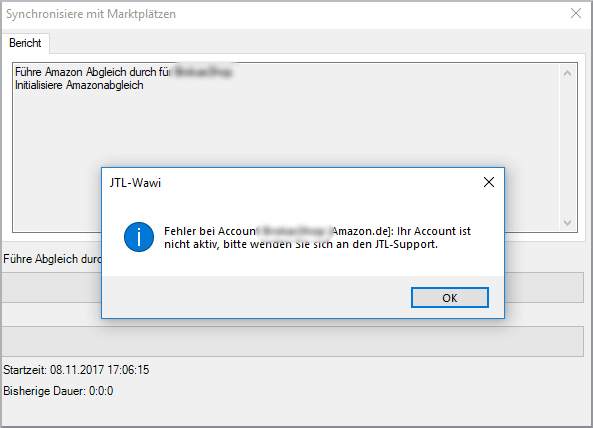The height and width of the screenshot is (428, 593).
Task: Switch to the Bericht tab
Action: tap(25, 43)
